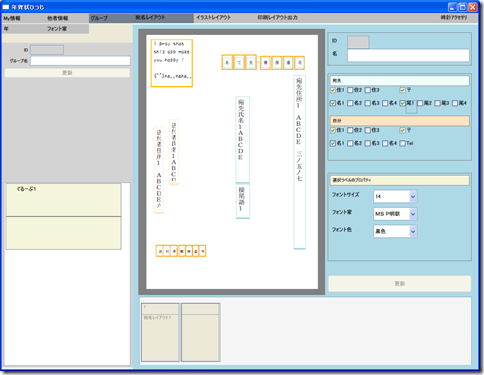The image size is (484, 375).
Task: Open the フォント家 dropdown showing MS P明朝
Action: point(395,214)
